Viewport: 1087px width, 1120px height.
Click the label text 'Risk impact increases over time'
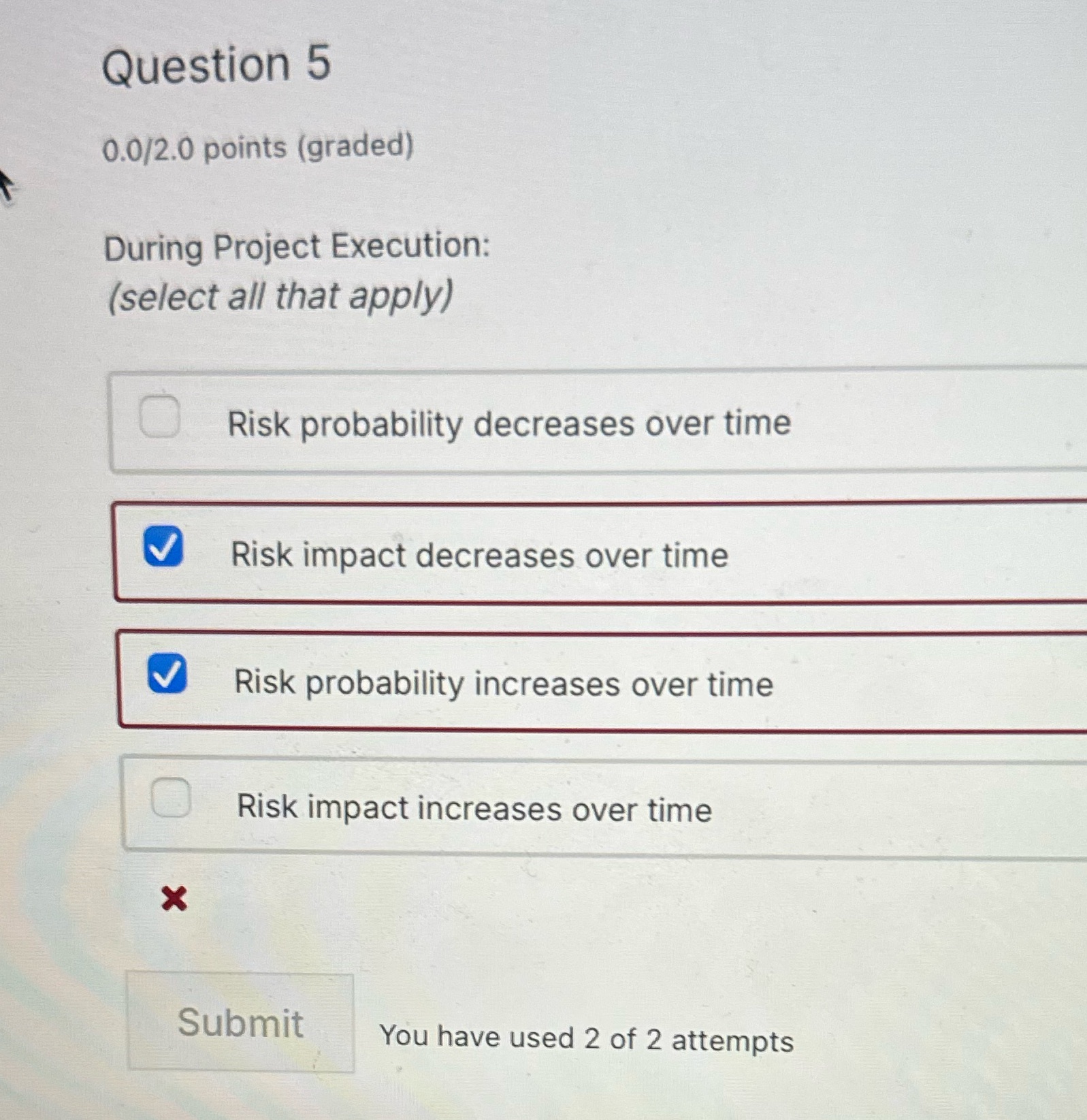[x=474, y=809]
